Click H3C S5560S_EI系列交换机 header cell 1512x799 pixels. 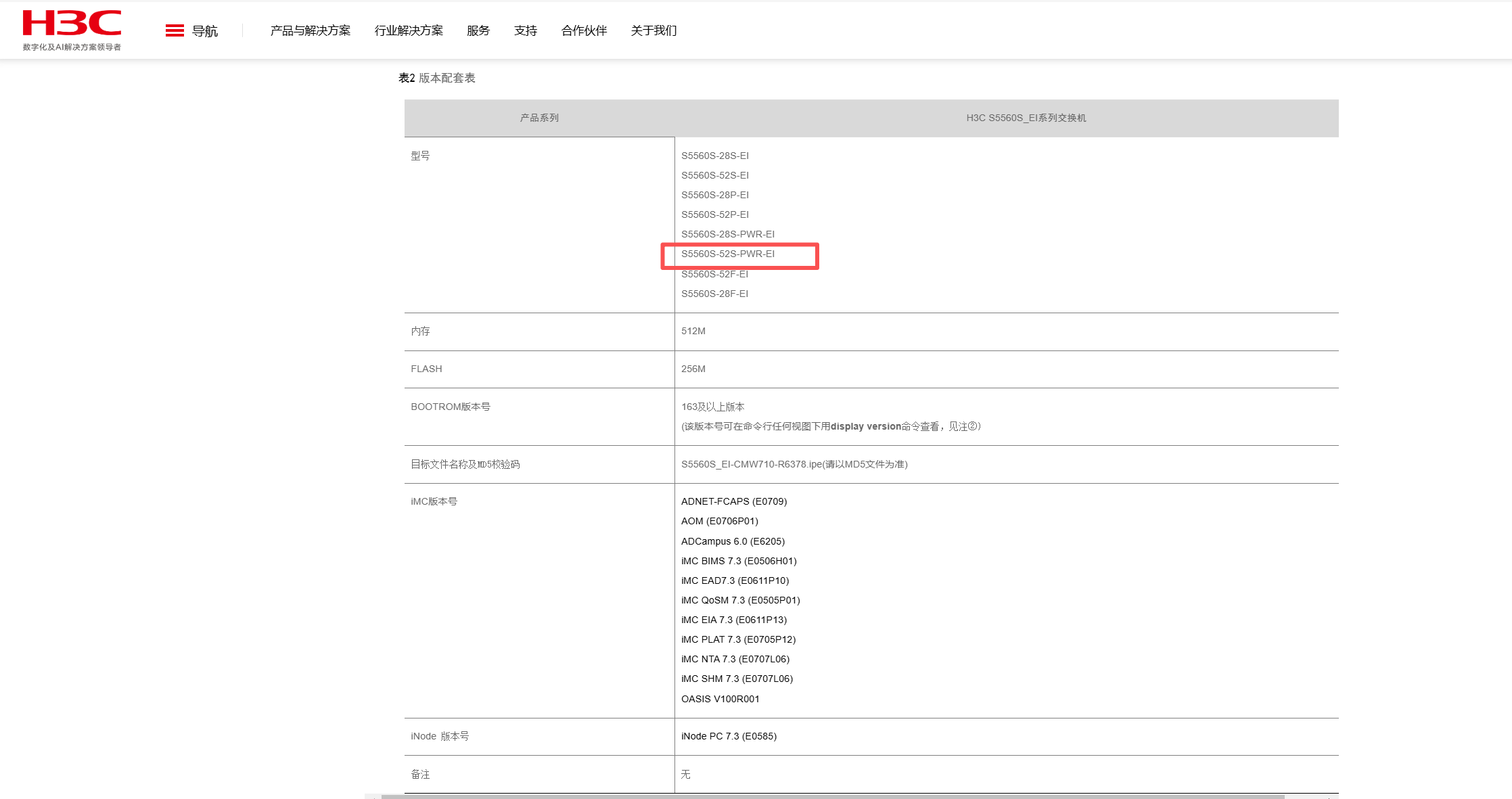[1026, 118]
